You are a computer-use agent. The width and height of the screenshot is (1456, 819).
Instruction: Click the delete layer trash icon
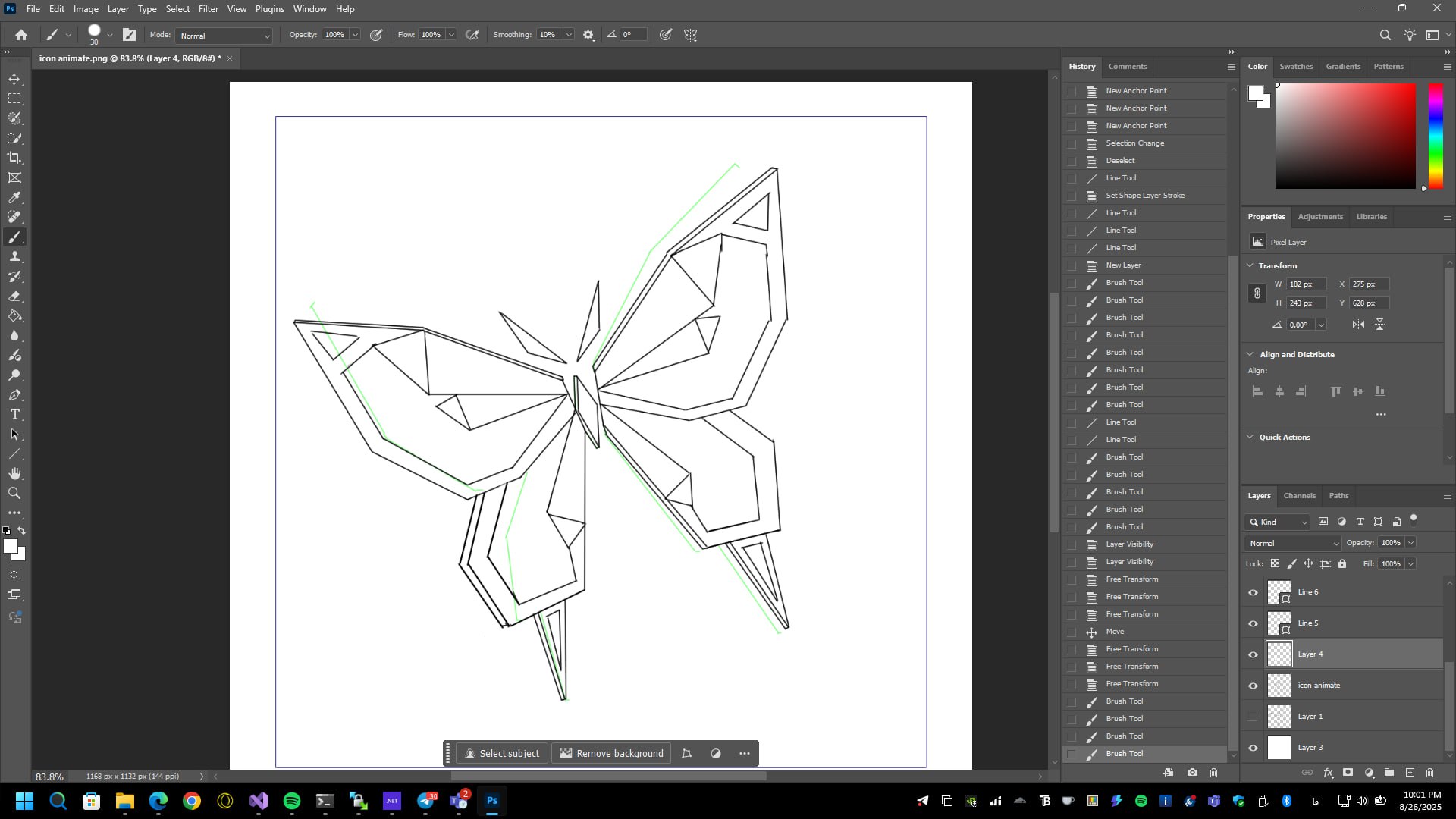[x=1429, y=773]
